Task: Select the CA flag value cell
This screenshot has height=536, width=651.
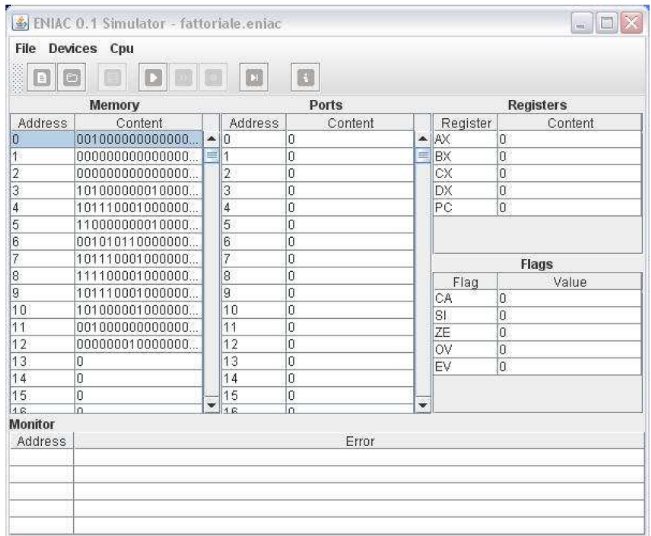Action: 570,299
